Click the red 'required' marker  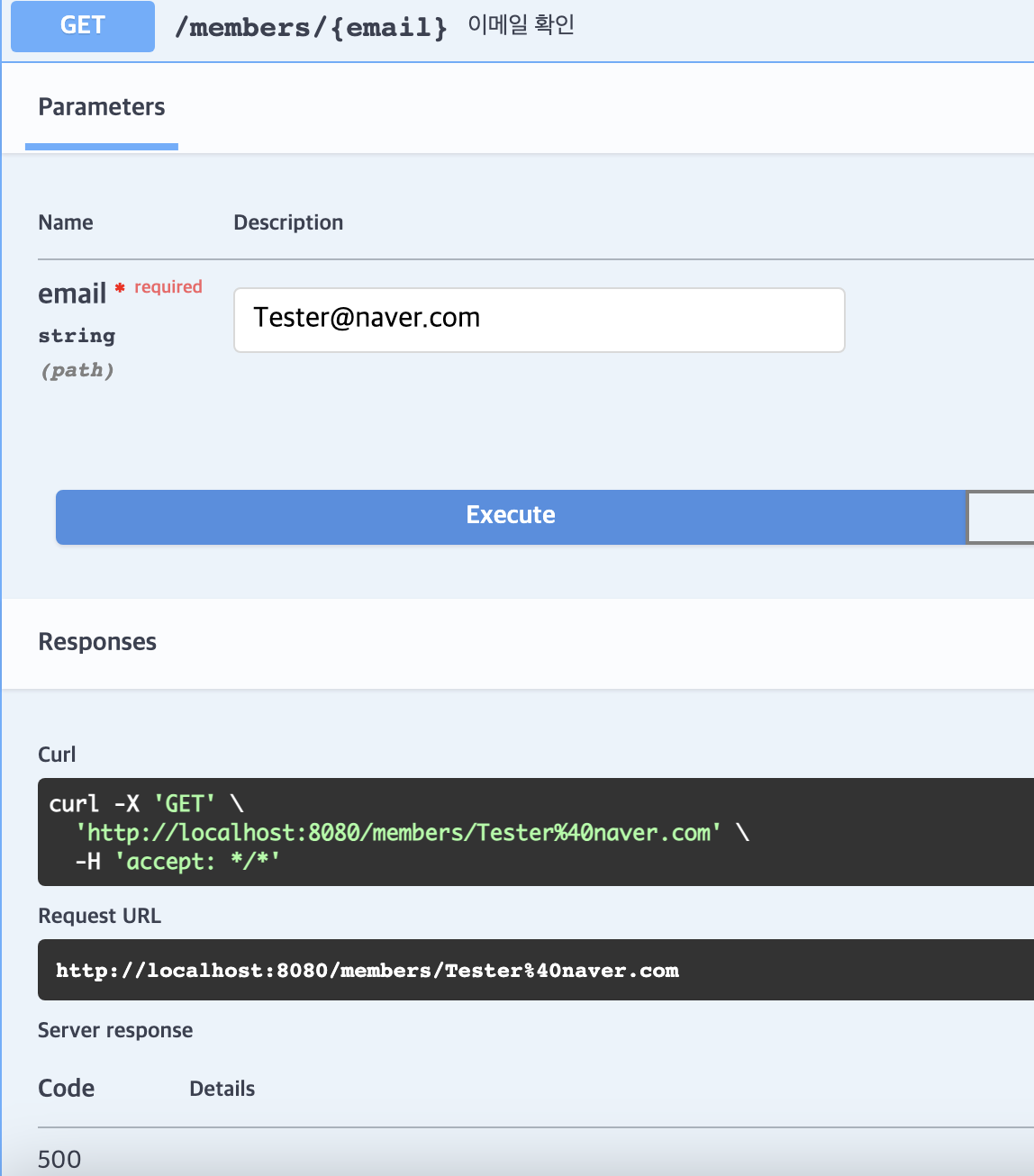(x=168, y=286)
